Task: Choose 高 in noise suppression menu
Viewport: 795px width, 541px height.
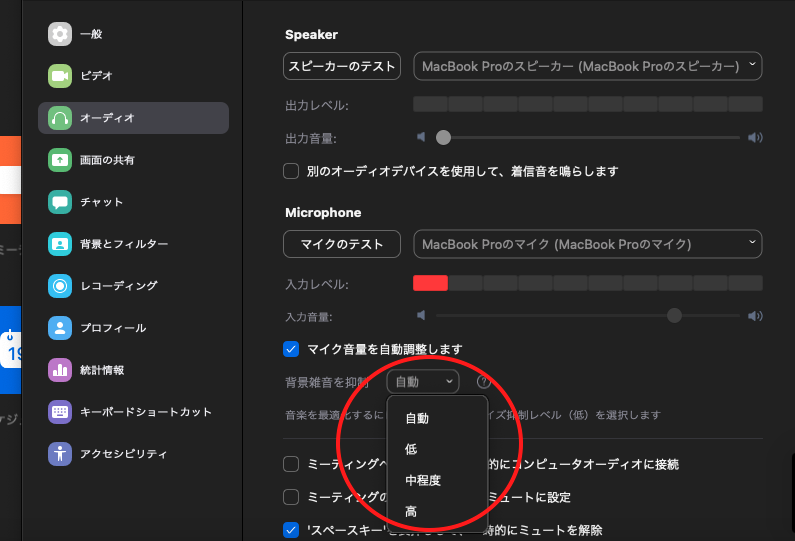Action: (x=411, y=512)
